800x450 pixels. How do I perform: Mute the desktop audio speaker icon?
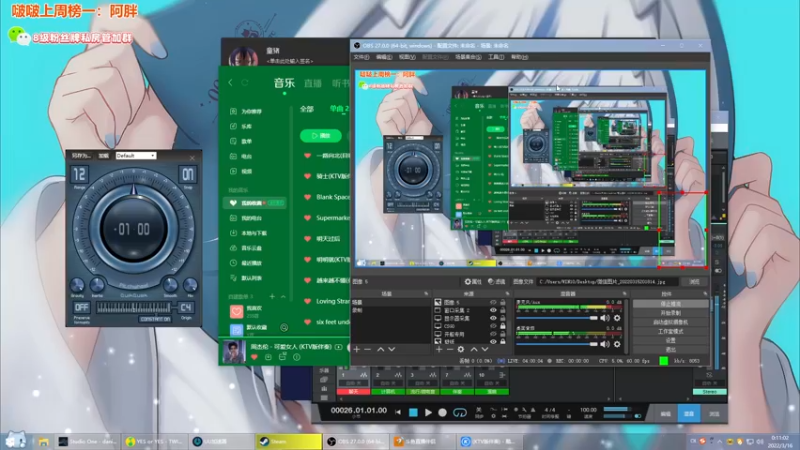coord(605,344)
